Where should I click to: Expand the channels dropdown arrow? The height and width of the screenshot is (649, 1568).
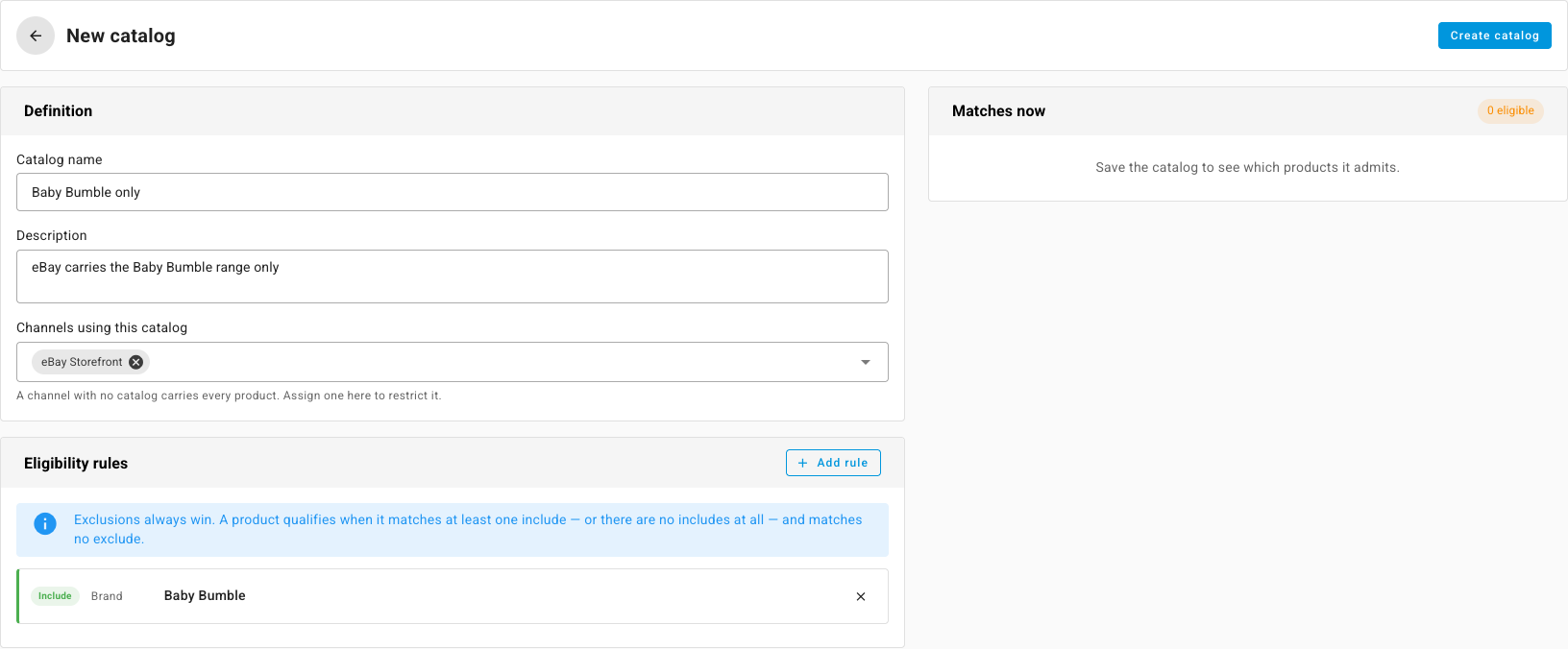point(866,362)
